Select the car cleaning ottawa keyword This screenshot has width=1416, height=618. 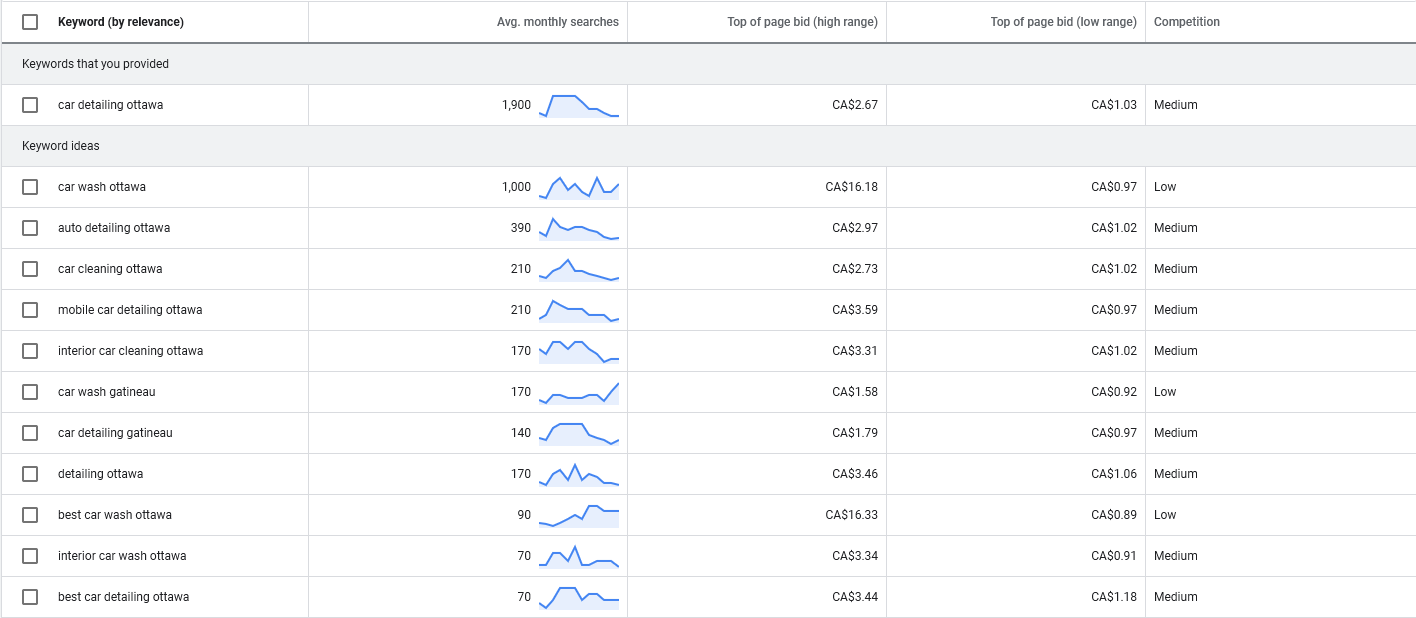pos(110,269)
